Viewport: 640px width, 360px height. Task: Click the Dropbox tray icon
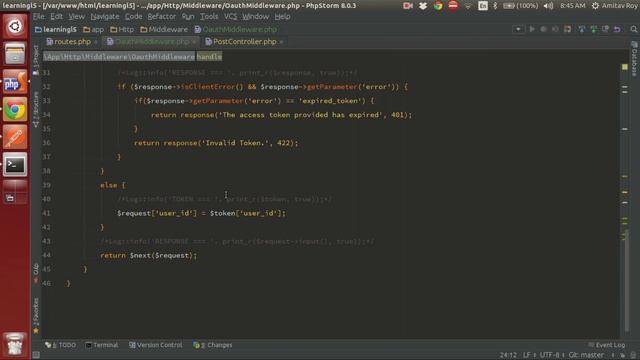(x=423, y=6)
